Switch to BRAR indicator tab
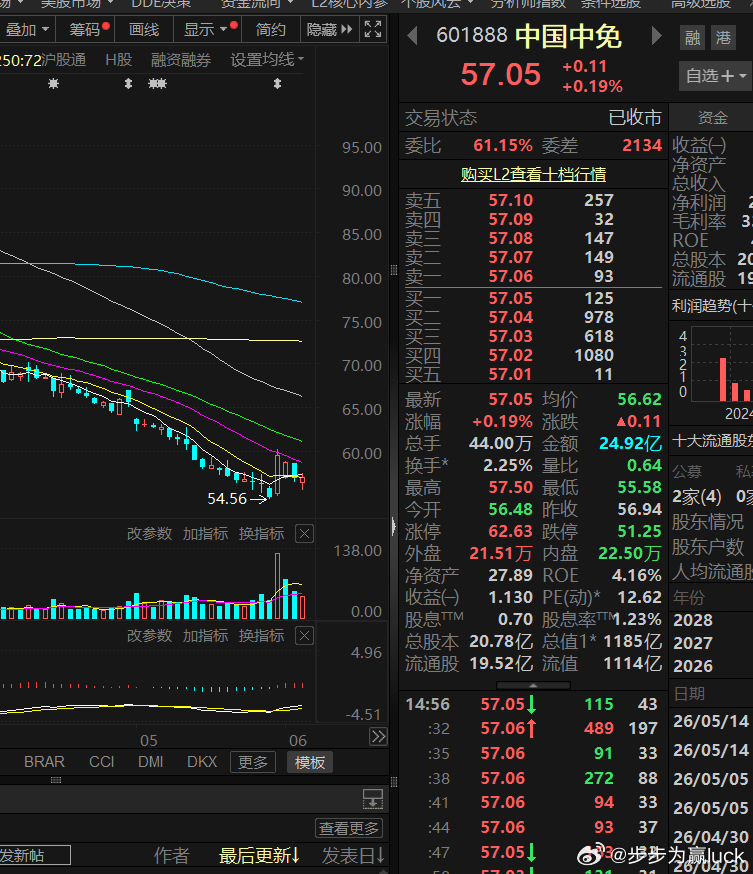The image size is (753, 874). tap(45, 762)
